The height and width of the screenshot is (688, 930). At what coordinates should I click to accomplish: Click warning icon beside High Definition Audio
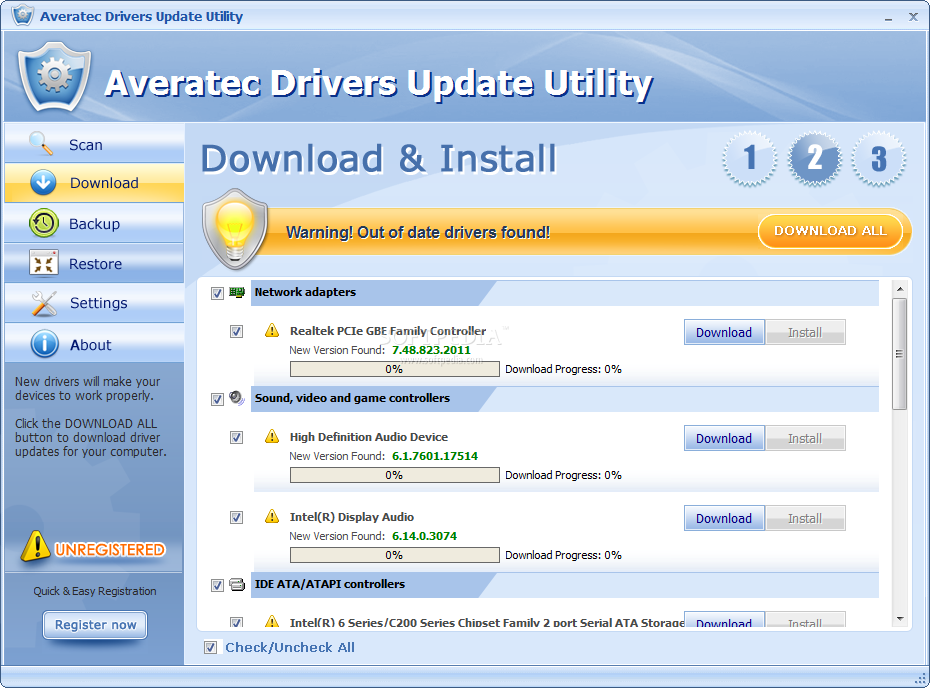(272, 437)
